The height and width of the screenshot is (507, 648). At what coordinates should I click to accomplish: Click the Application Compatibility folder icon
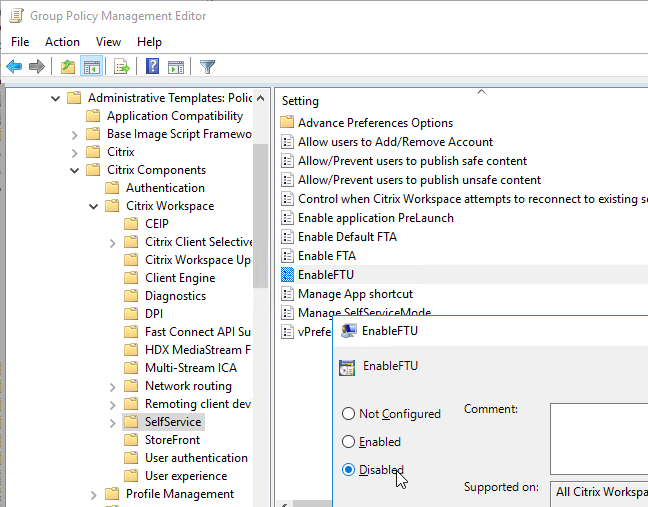click(x=93, y=116)
